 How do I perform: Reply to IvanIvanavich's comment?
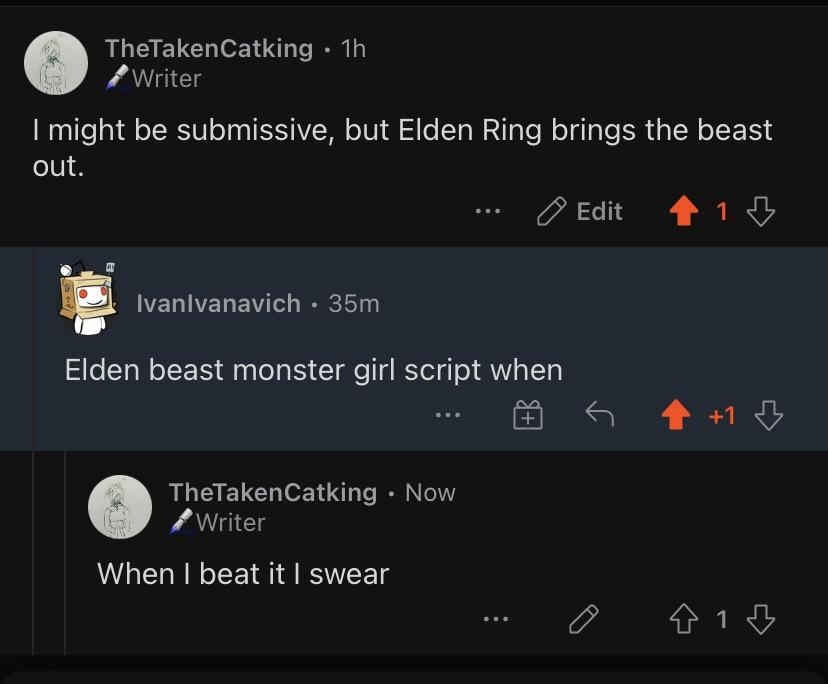pos(598,415)
